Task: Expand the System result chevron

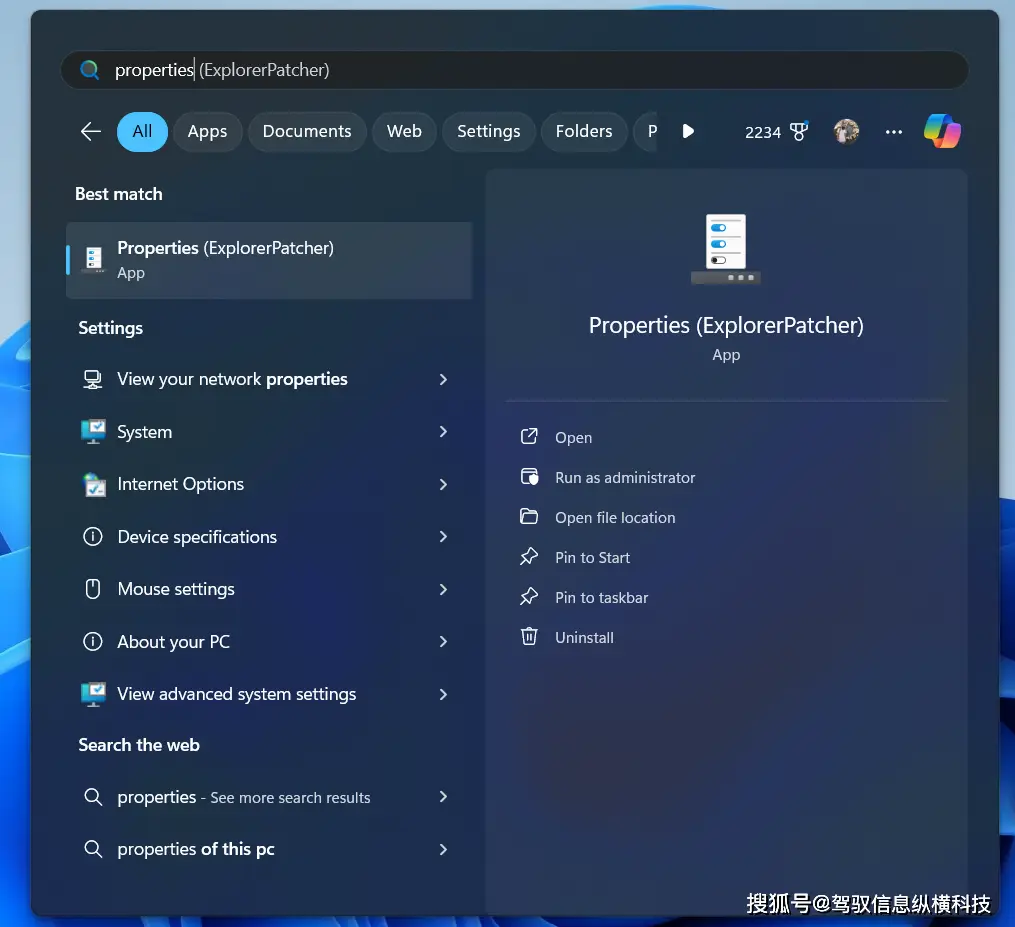Action: 443,432
